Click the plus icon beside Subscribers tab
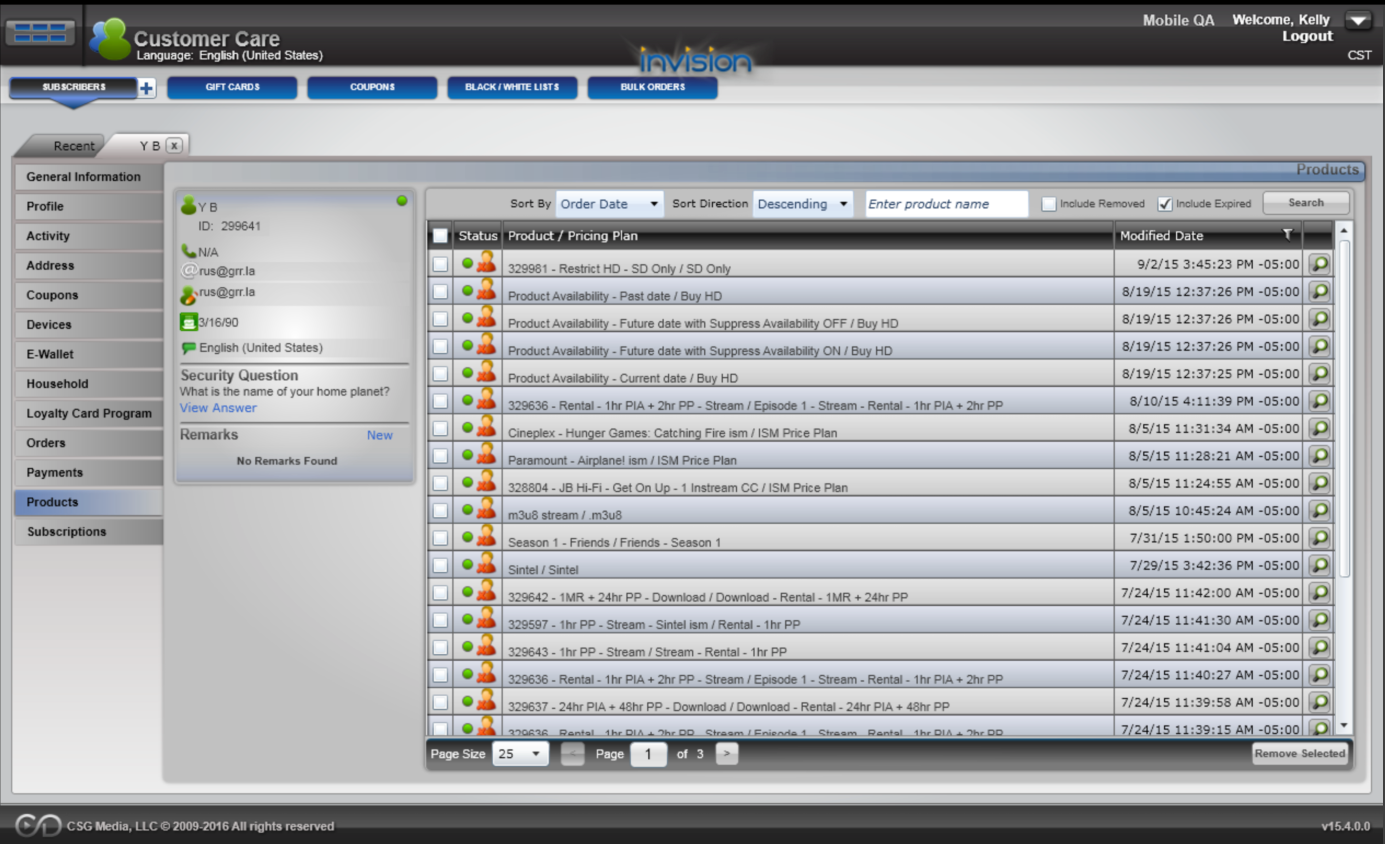Screen dimensions: 1385x844 pos(146,88)
